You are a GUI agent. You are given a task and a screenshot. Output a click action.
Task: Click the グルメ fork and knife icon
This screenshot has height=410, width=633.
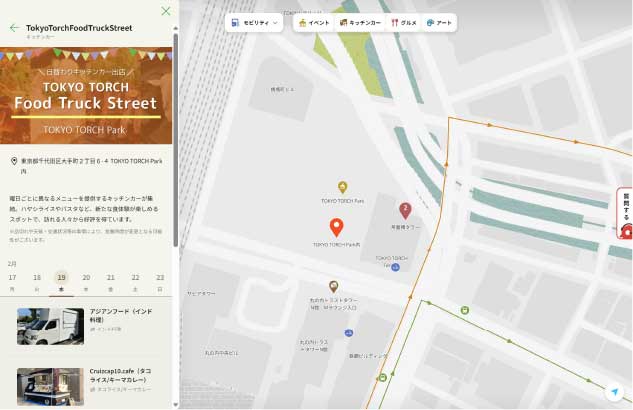[x=394, y=23]
